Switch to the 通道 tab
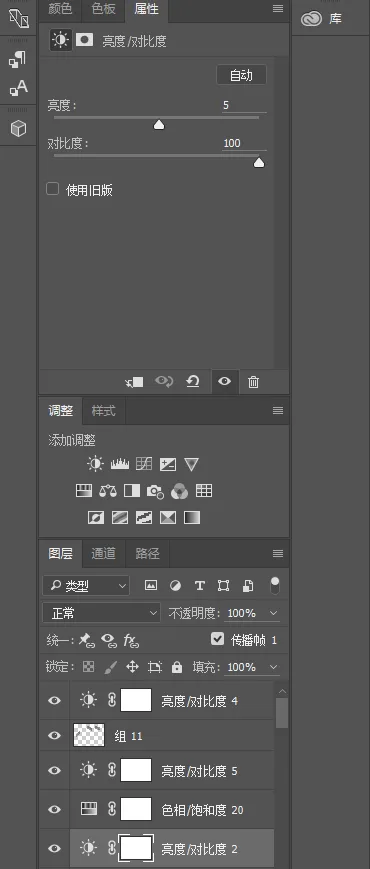 coord(104,553)
